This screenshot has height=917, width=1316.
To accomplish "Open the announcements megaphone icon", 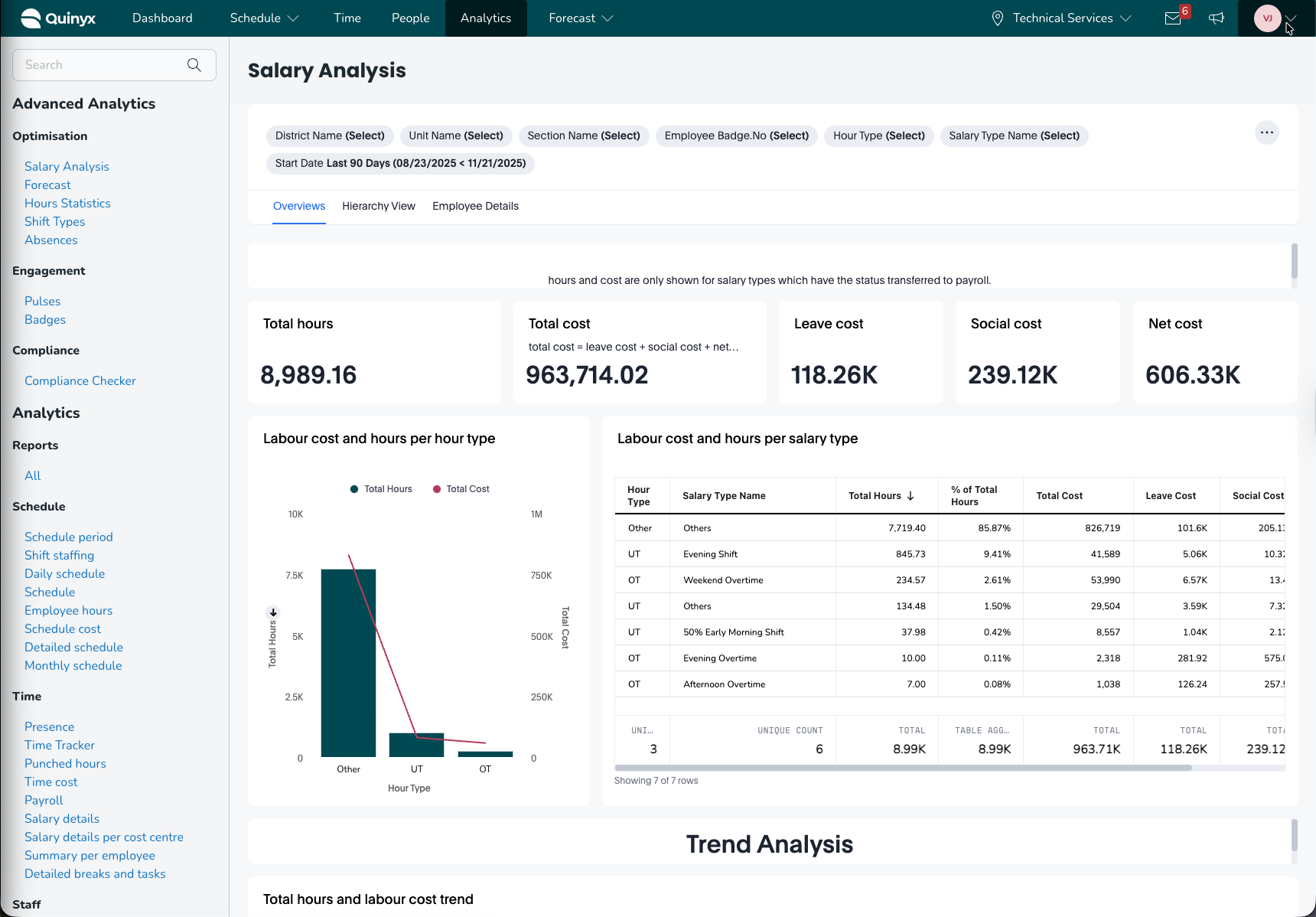I will pyautogui.click(x=1217, y=18).
